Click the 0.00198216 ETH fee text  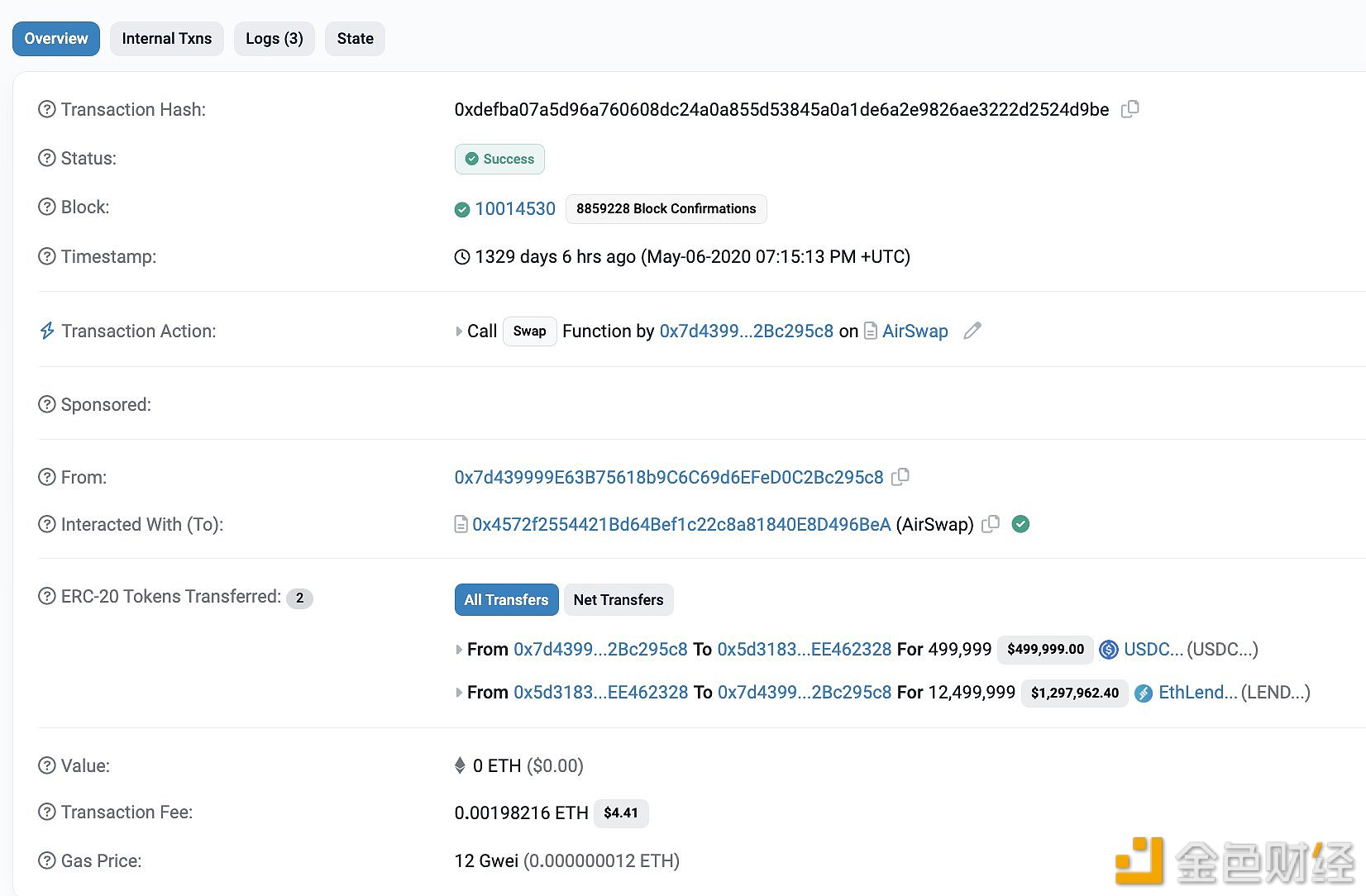tap(521, 813)
